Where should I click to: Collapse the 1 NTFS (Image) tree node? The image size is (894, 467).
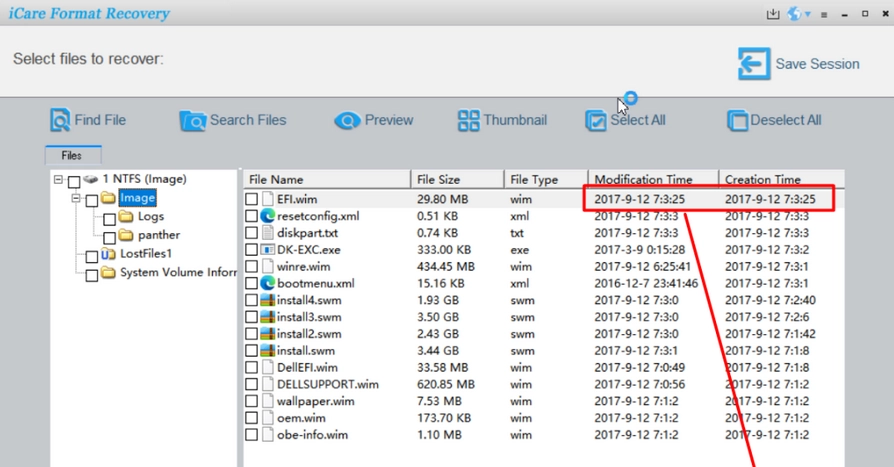click(58, 180)
